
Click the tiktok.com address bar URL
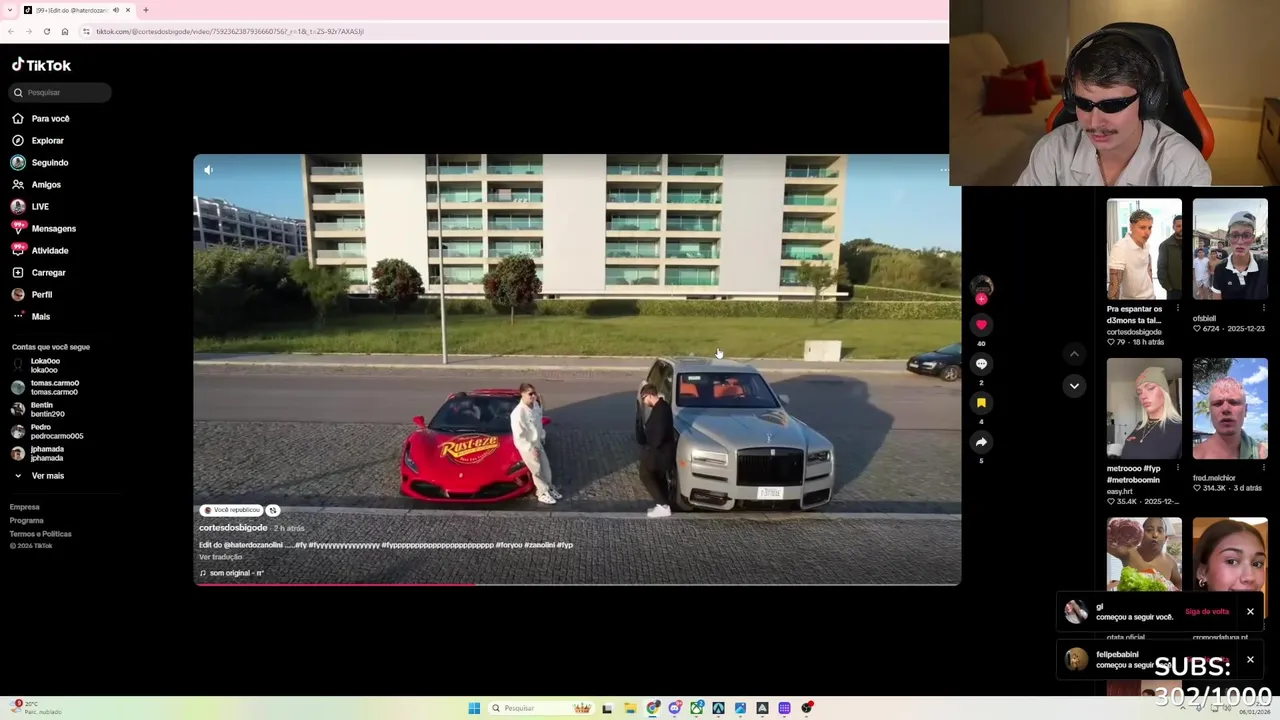[230, 31]
